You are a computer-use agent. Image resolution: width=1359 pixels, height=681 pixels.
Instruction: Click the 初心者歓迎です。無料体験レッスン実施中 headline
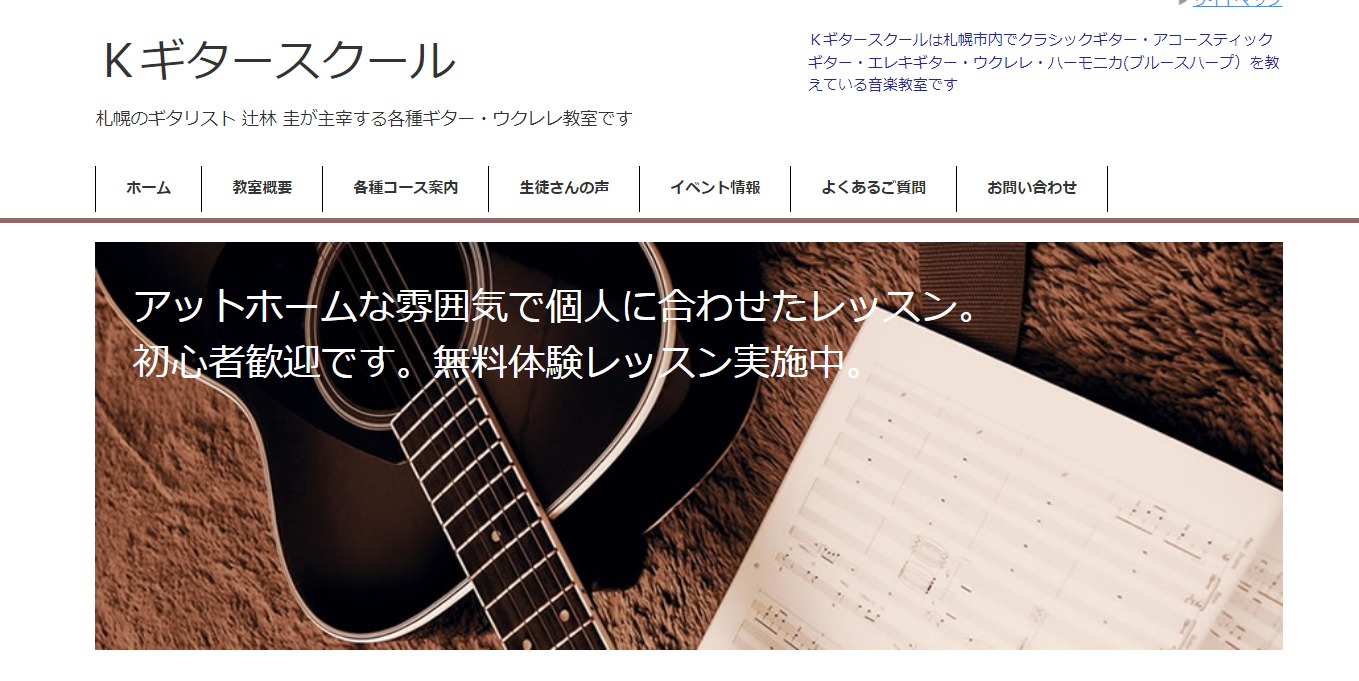(x=500, y=363)
